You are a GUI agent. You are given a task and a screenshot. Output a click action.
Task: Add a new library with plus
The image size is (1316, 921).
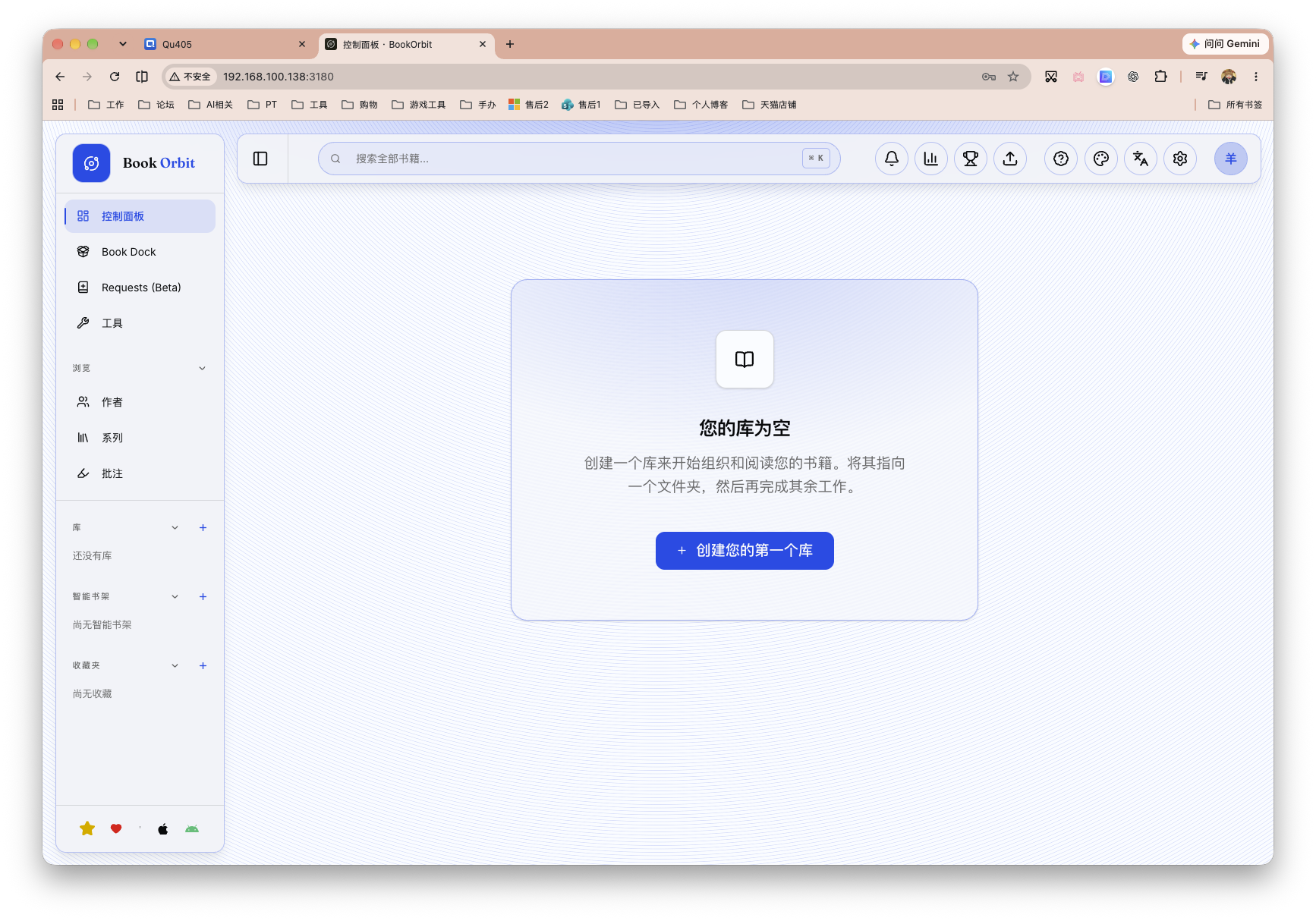pos(203,527)
